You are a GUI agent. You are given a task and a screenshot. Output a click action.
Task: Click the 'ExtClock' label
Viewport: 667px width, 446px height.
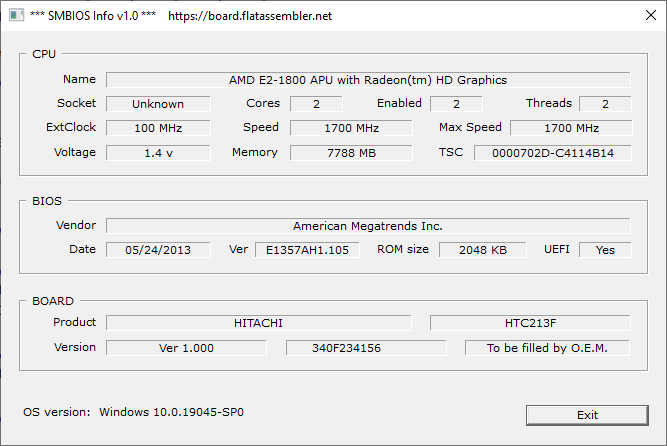click(x=71, y=127)
